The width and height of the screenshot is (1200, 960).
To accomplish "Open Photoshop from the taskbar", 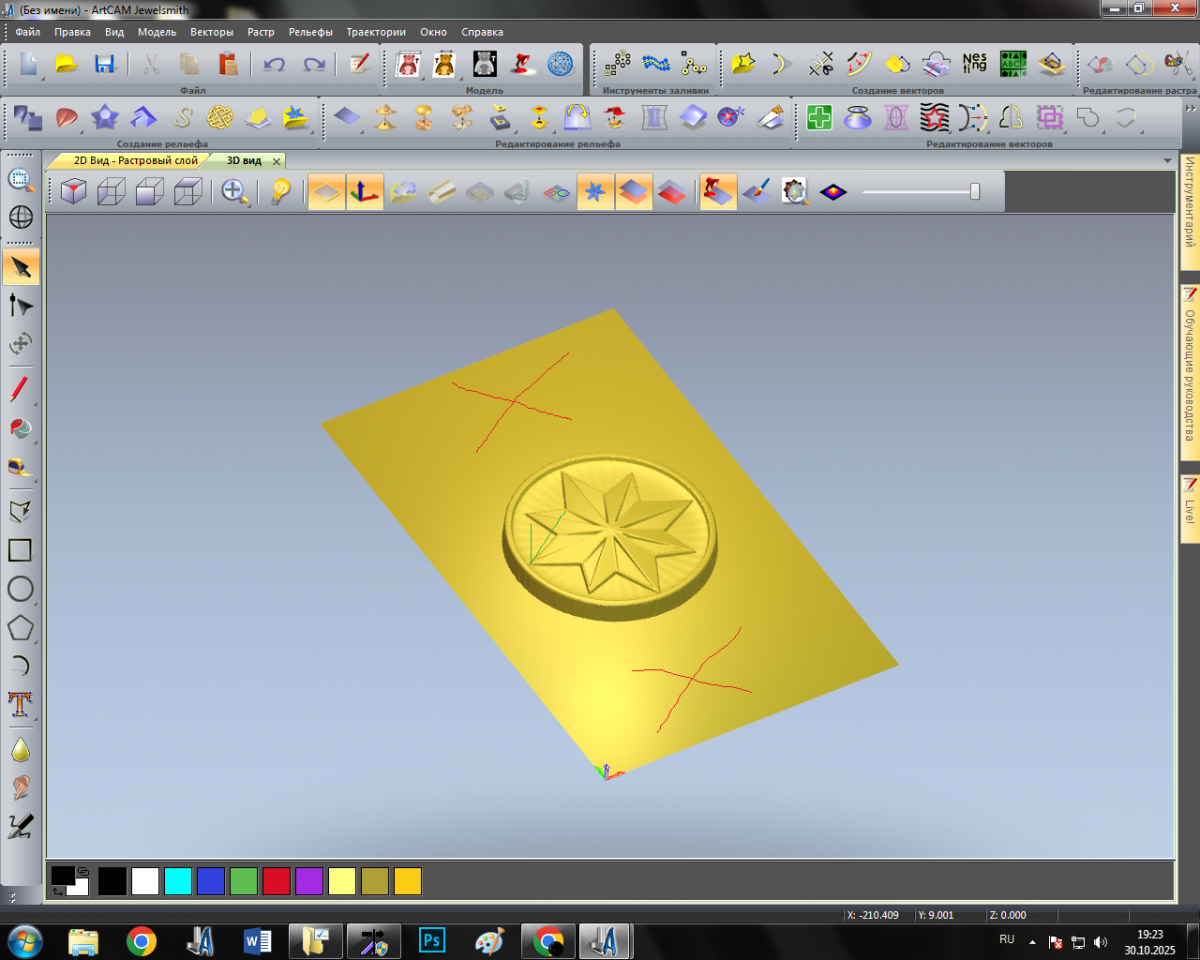I will [433, 941].
